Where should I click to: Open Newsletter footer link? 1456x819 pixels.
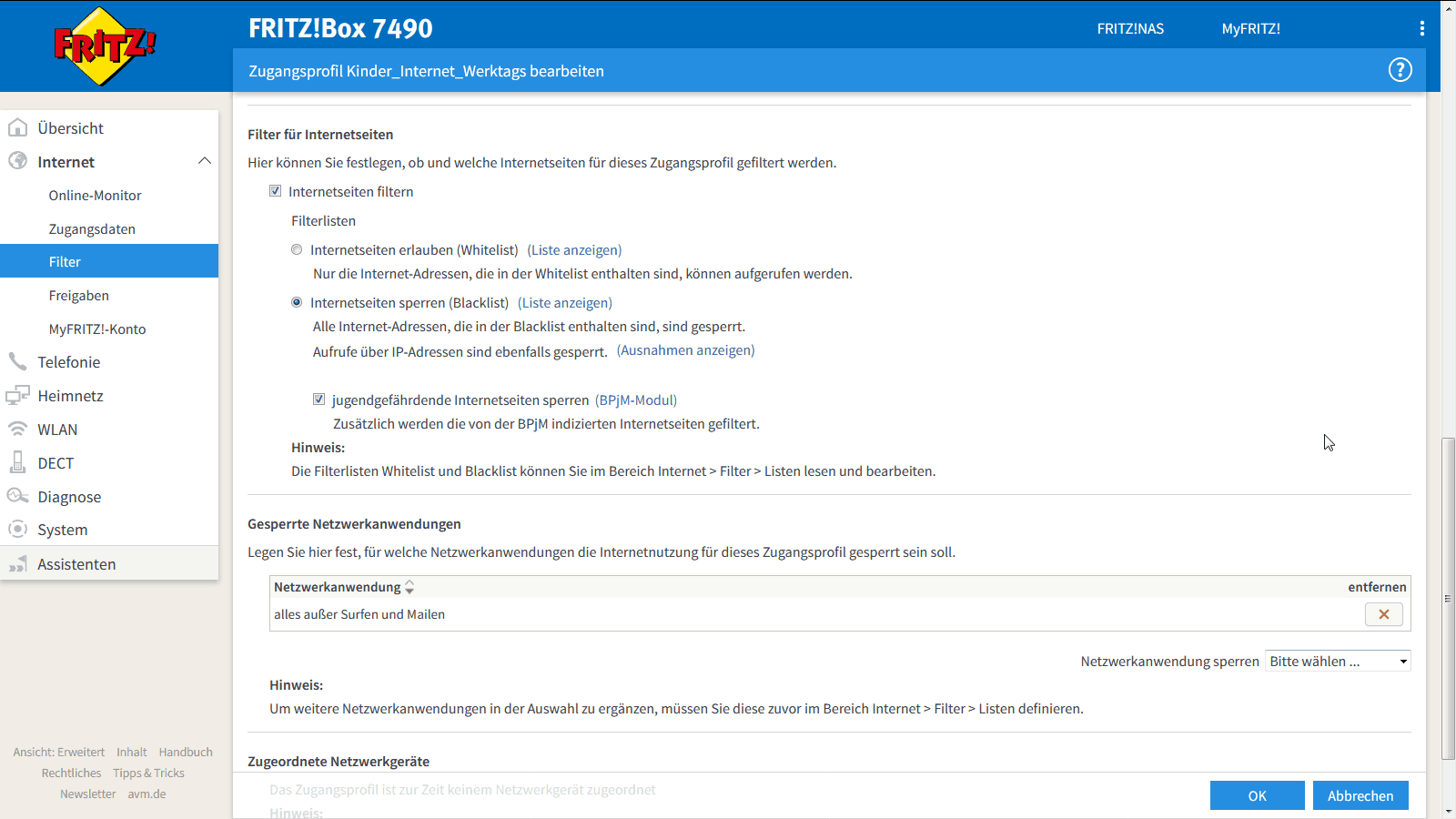click(88, 794)
